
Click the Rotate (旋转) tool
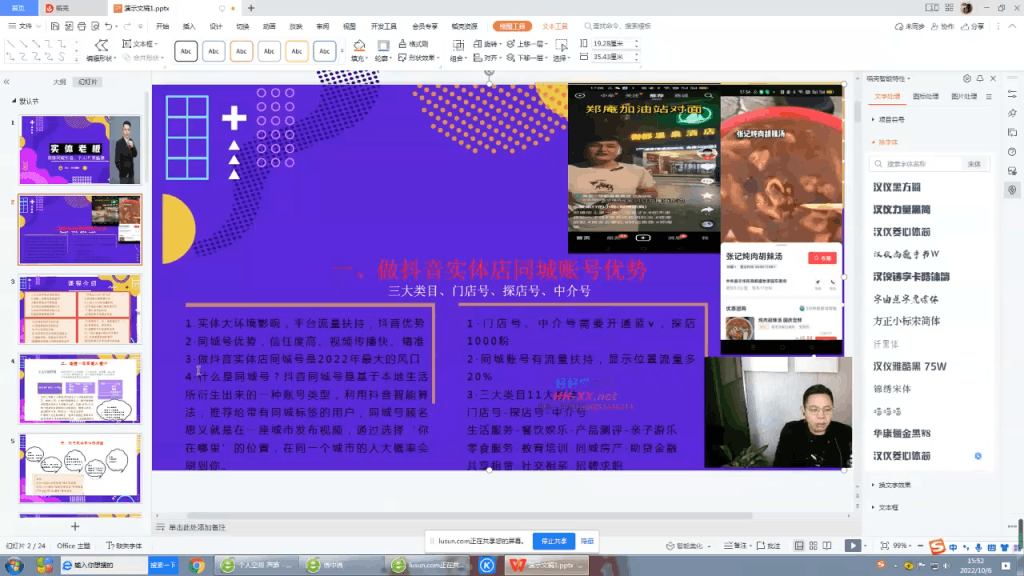tap(486, 44)
